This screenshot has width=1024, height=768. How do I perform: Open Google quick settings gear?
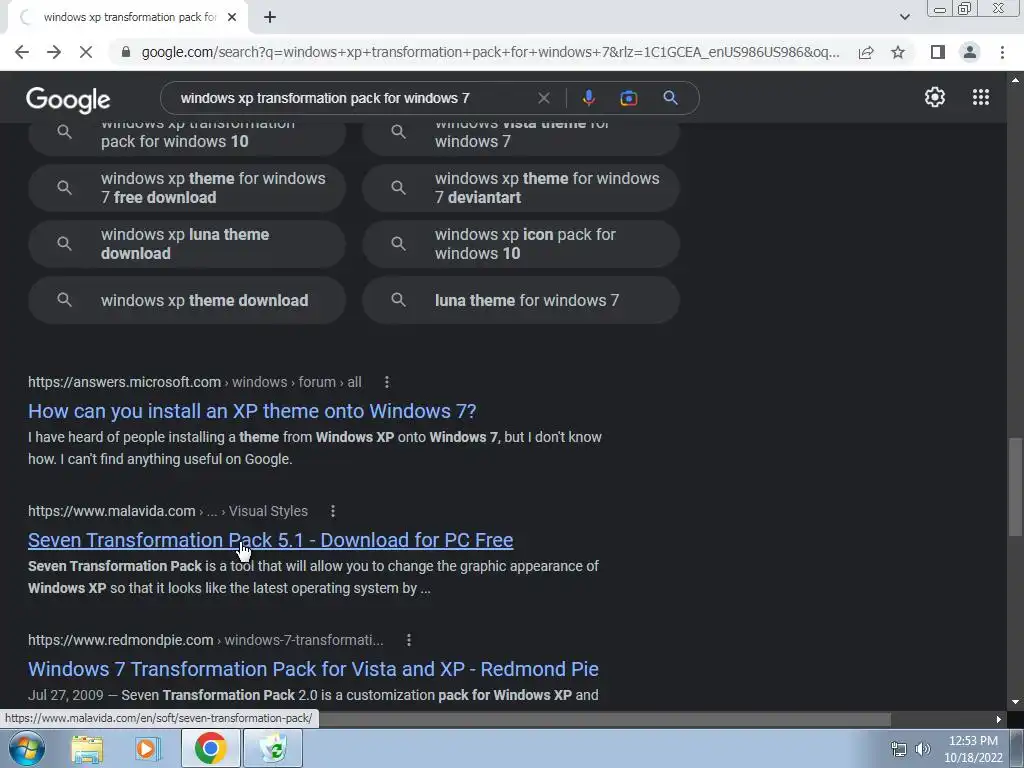click(x=935, y=97)
